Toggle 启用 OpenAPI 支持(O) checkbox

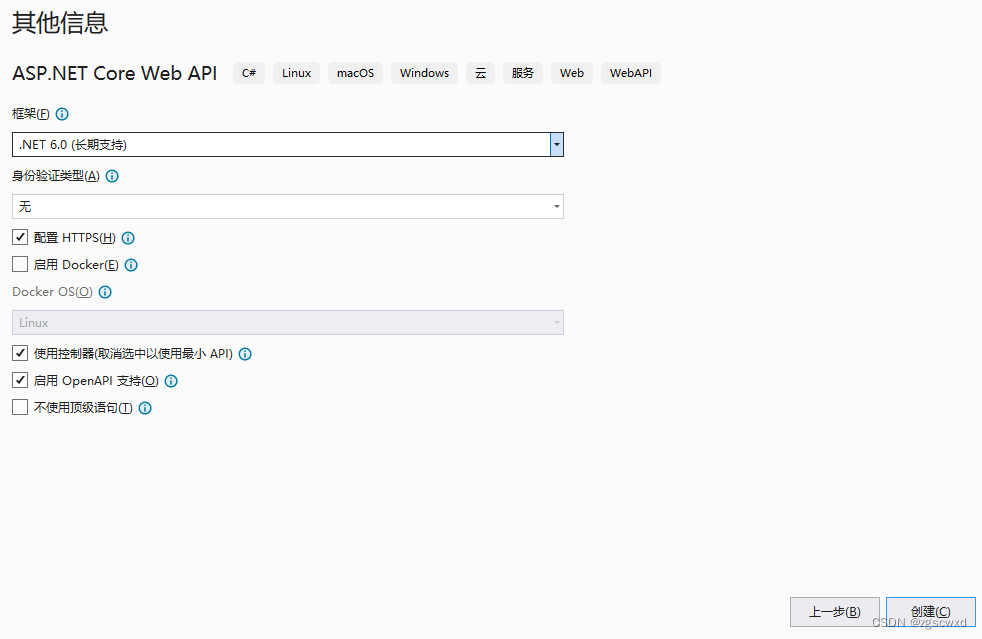20,380
